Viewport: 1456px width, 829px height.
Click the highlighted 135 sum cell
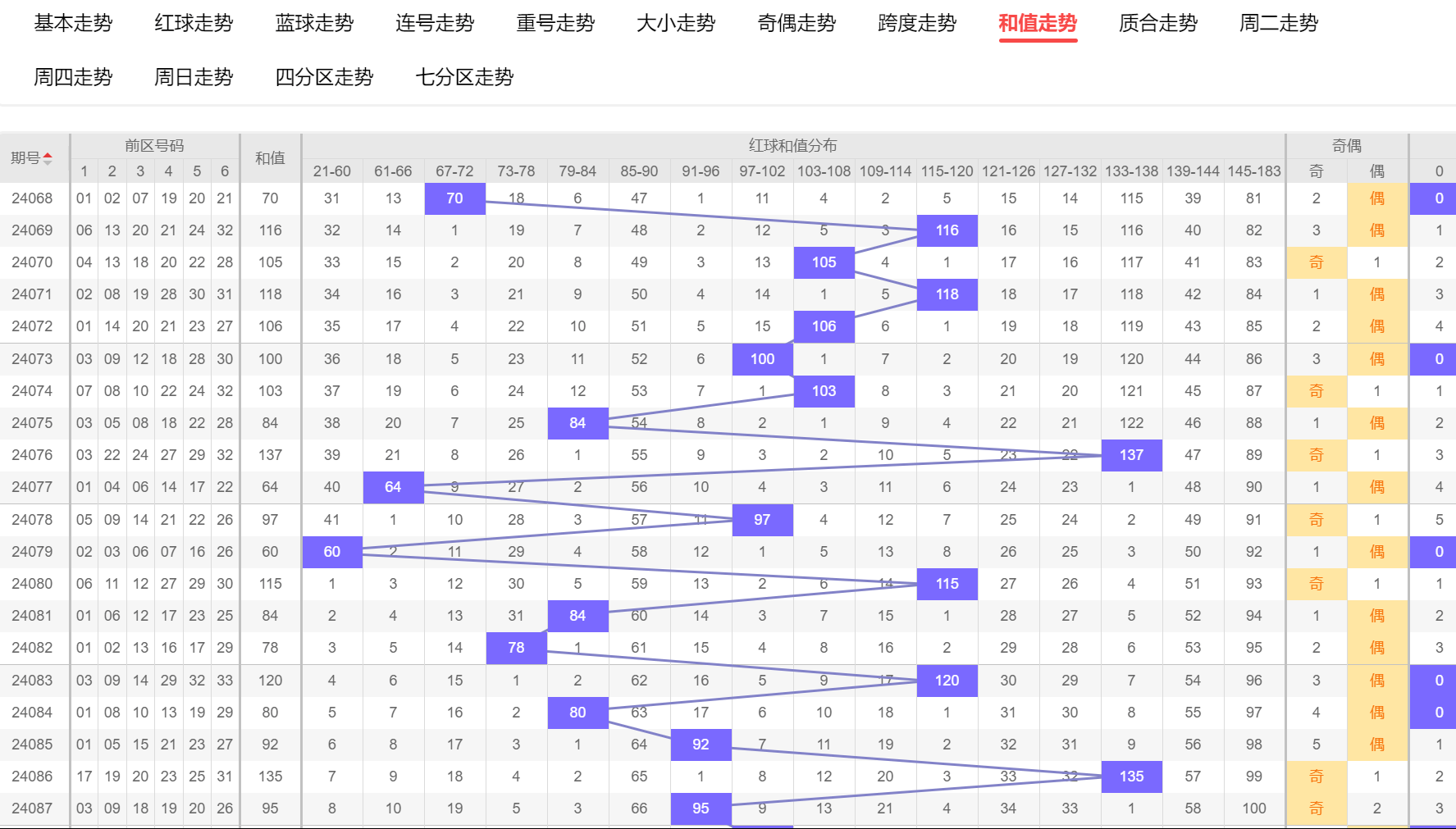tap(1131, 777)
